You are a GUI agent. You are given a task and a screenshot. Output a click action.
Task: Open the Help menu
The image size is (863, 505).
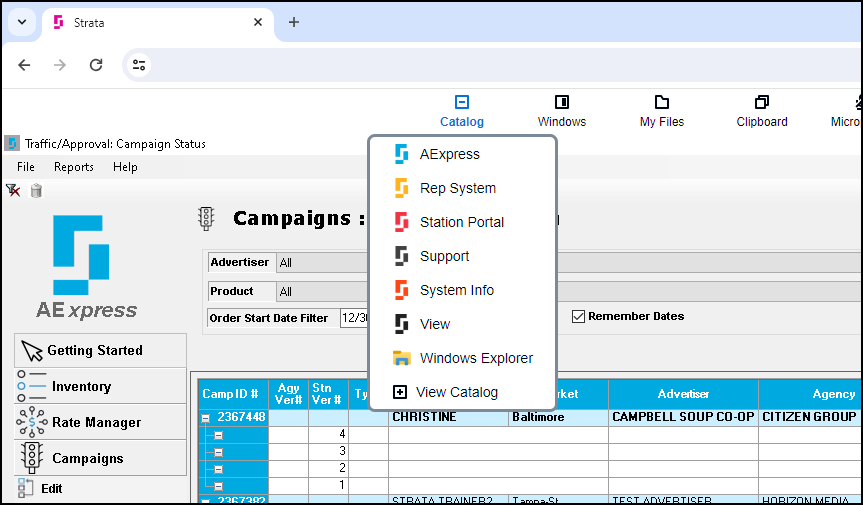[125, 167]
